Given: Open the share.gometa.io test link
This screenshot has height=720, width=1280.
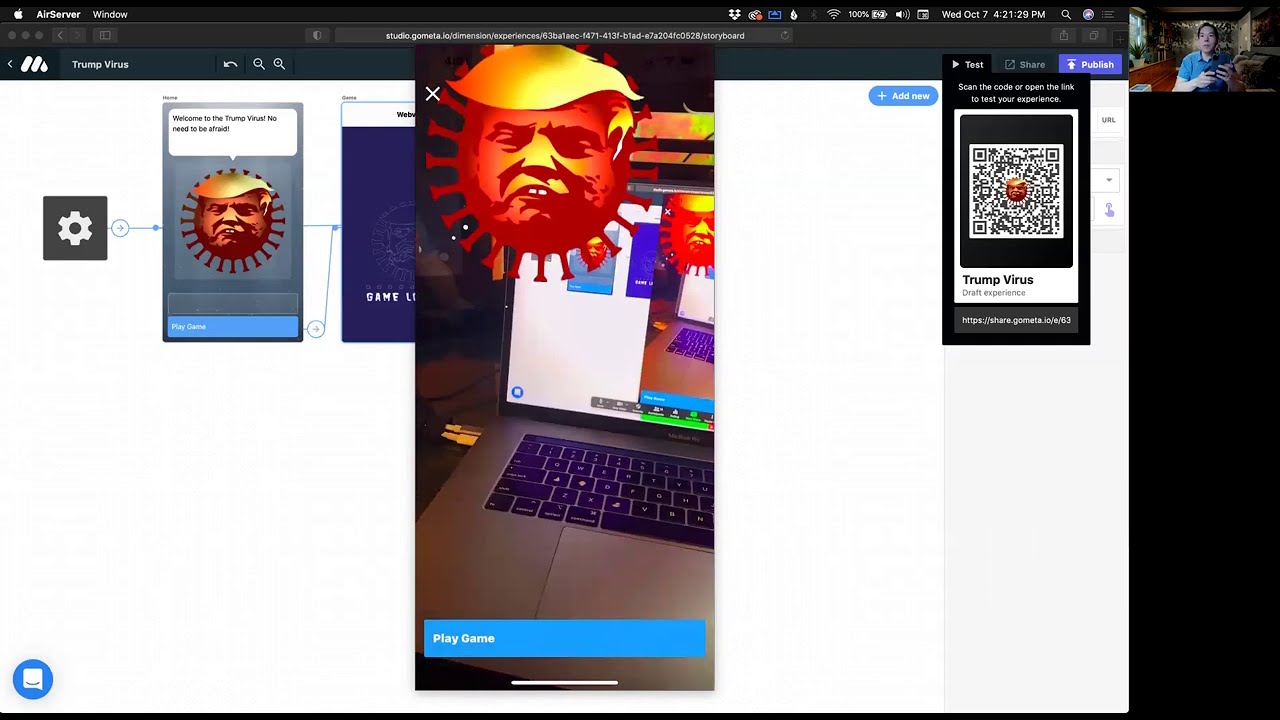Looking at the screenshot, I should [1016, 320].
